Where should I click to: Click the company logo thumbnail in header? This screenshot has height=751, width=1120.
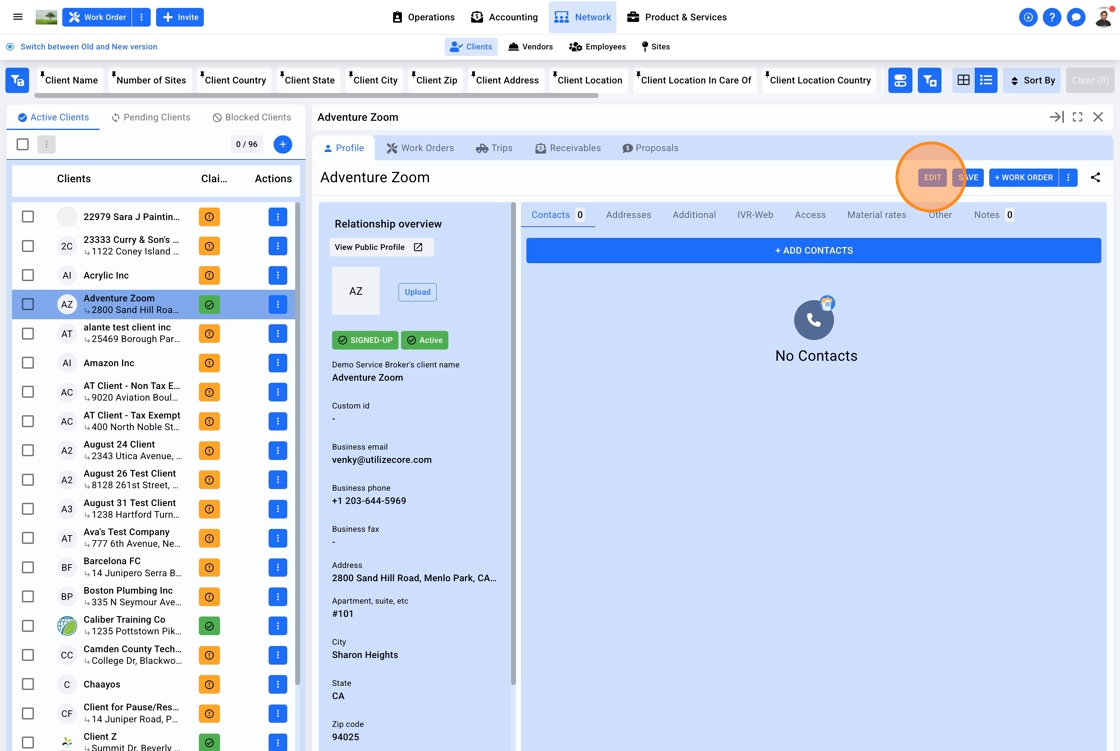pyautogui.click(x=46, y=17)
